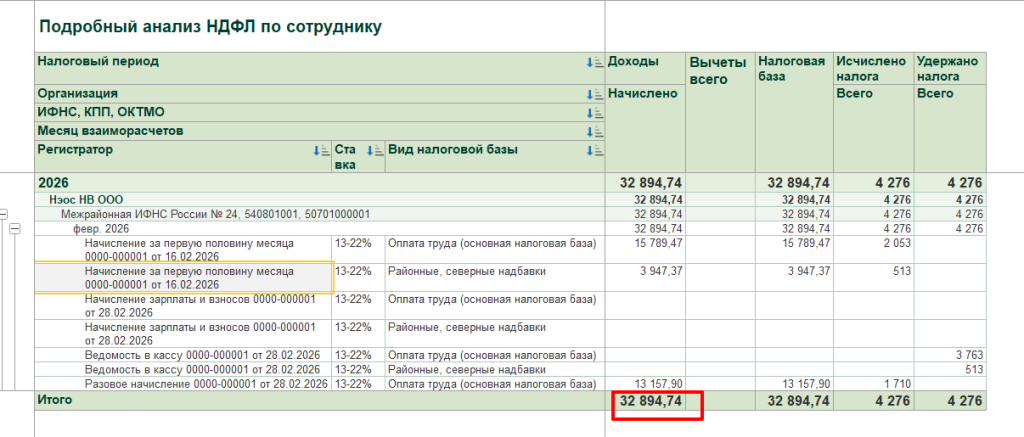The height and width of the screenshot is (437, 1024).
Task: Open Разовое начисление 0000-000001 document
Action: click(206, 384)
